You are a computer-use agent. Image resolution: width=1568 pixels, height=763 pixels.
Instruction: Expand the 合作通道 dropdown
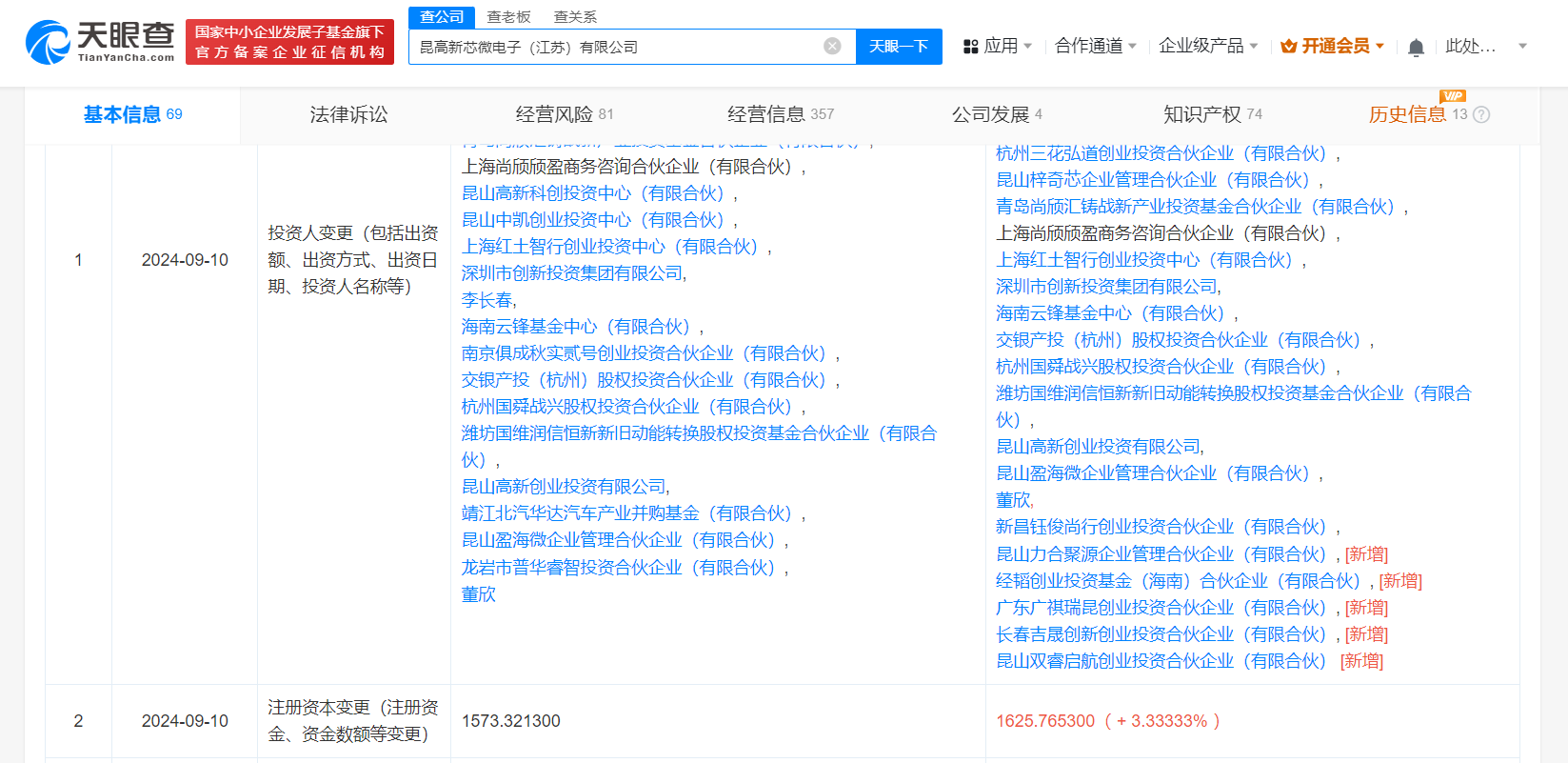[1132, 46]
